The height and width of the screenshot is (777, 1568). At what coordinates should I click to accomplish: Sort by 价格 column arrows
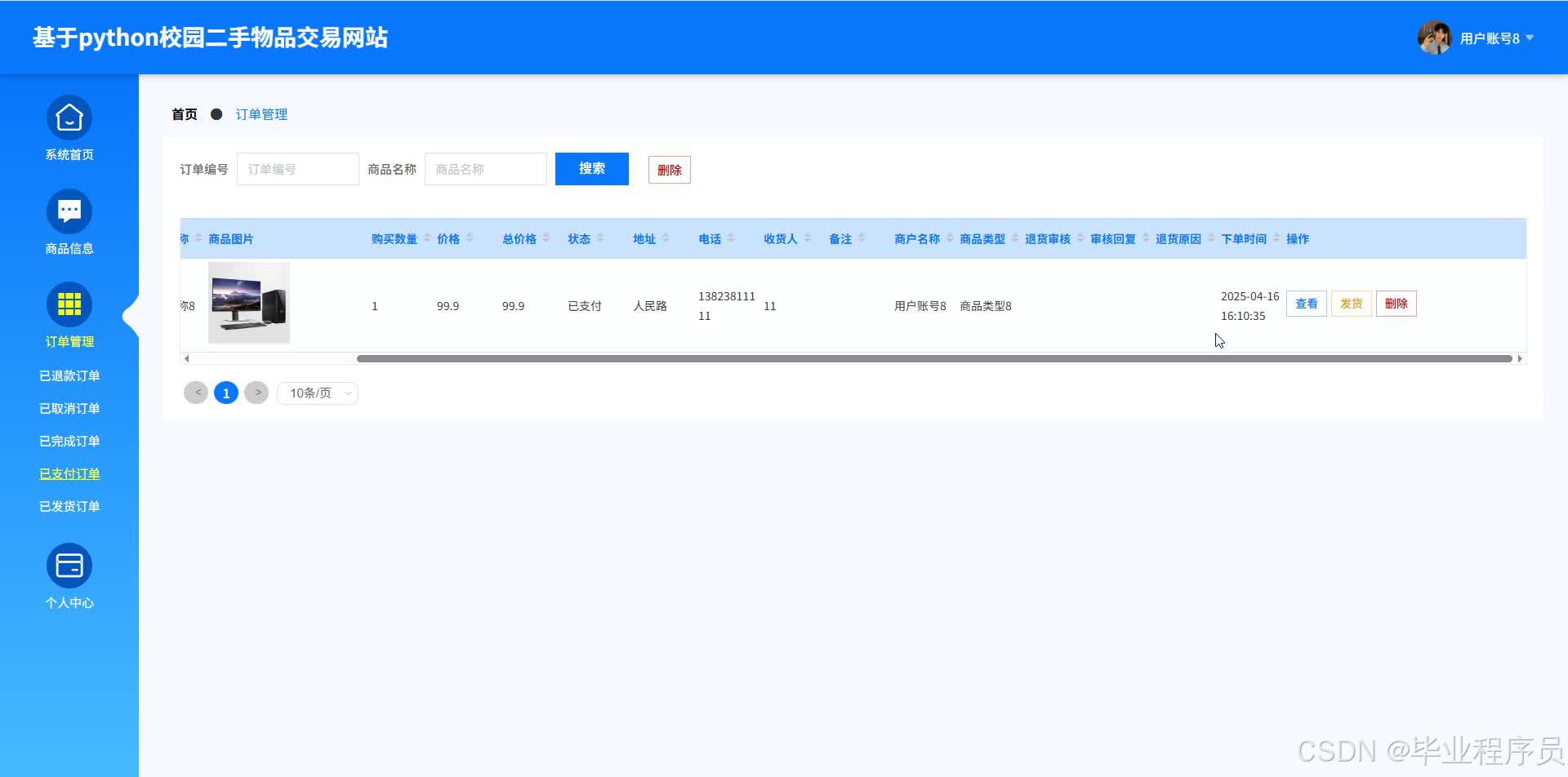[470, 238]
